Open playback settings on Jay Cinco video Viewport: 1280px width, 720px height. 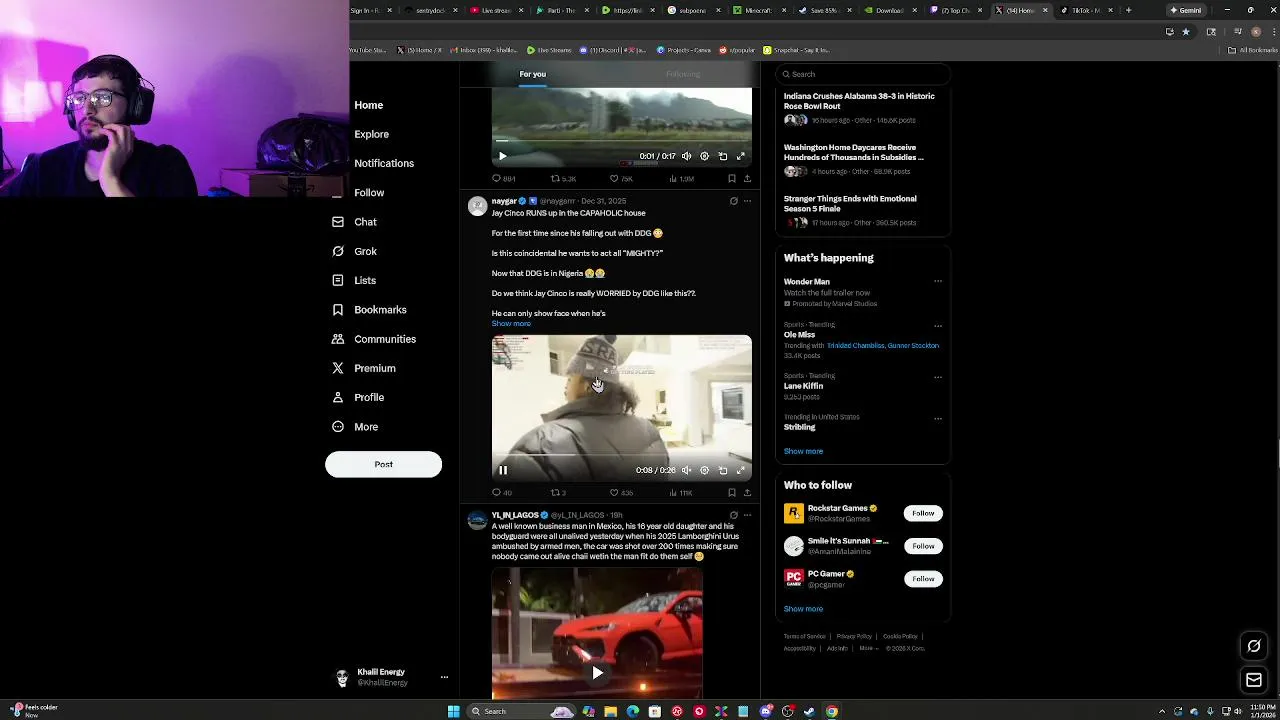click(704, 470)
